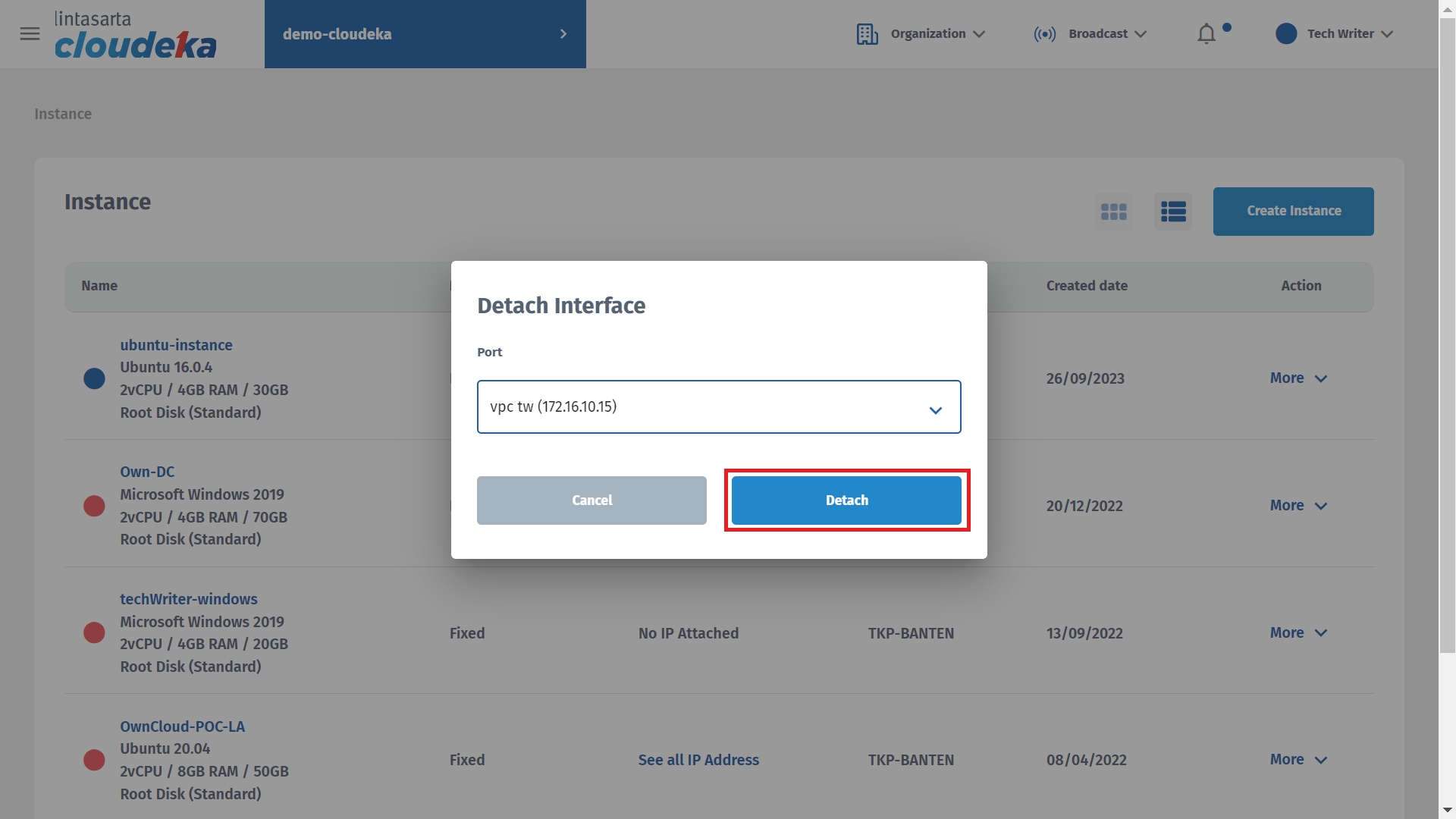The height and width of the screenshot is (819, 1456).
Task: Click the Organization building icon
Action: (x=867, y=34)
